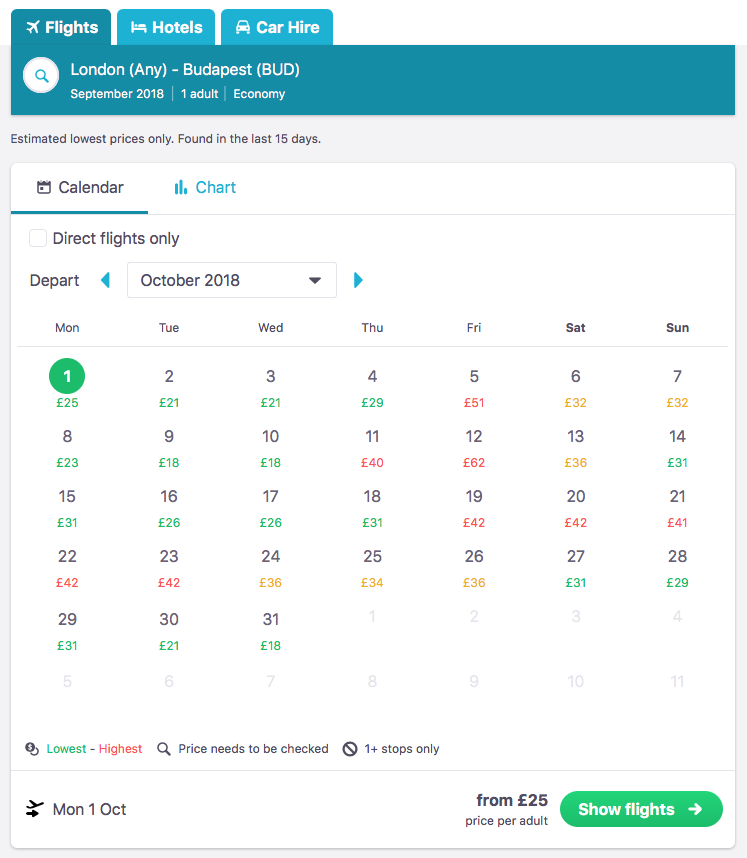
Task: Click the 1+ stops only prohibition icon
Action: tap(347, 748)
